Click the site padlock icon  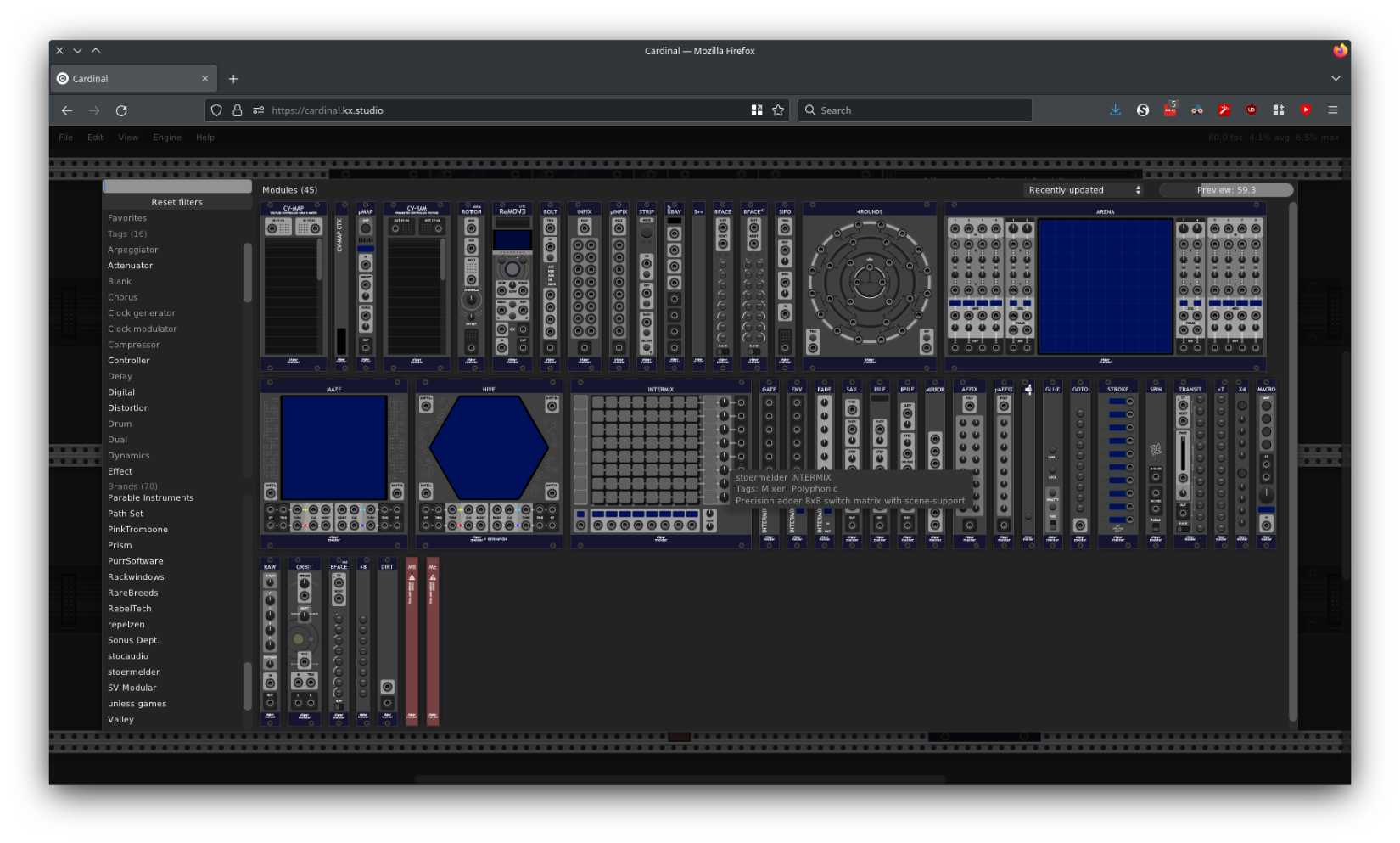tap(238, 110)
